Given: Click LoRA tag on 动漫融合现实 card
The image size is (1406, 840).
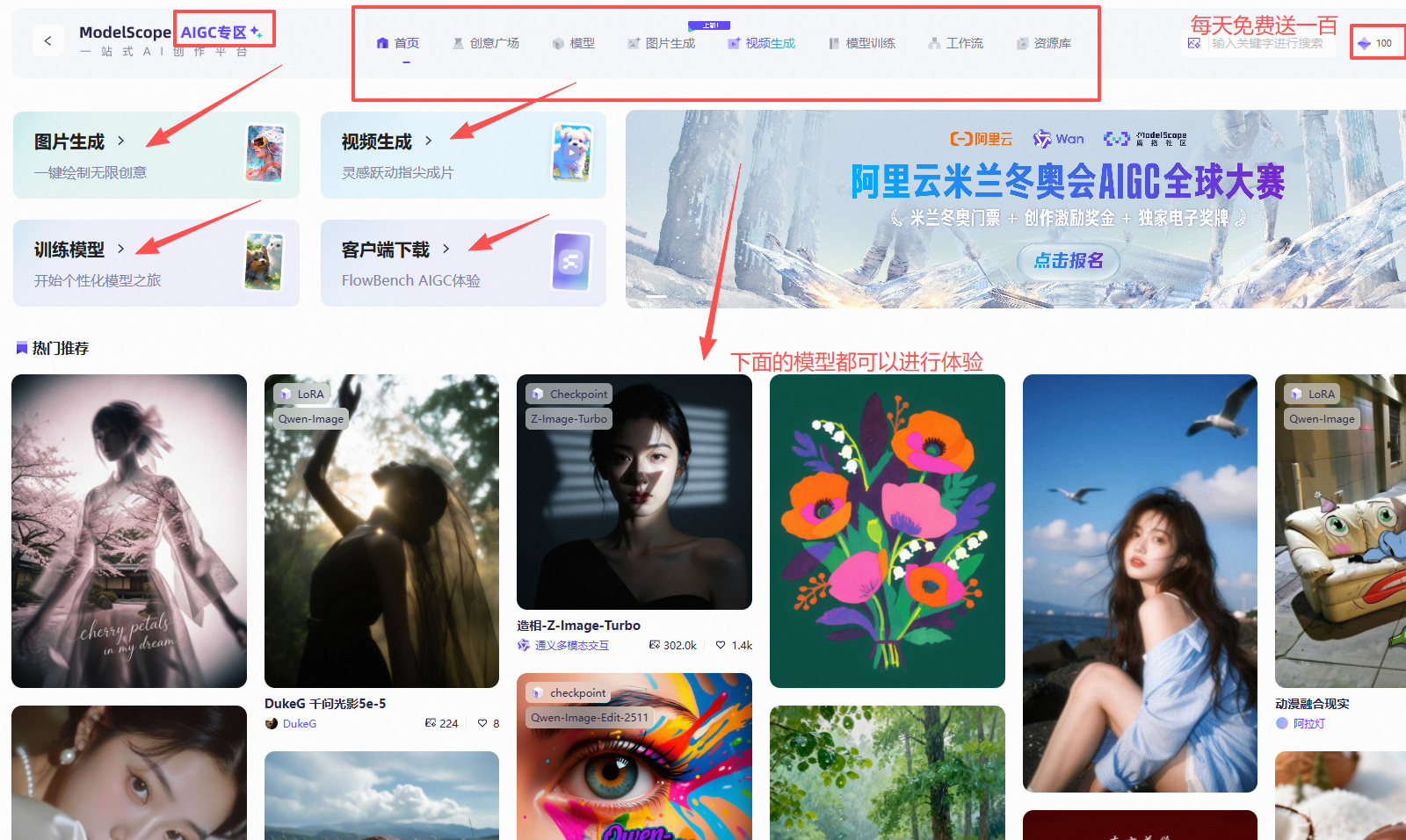Looking at the screenshot, I should click(x=1311, y=395).
